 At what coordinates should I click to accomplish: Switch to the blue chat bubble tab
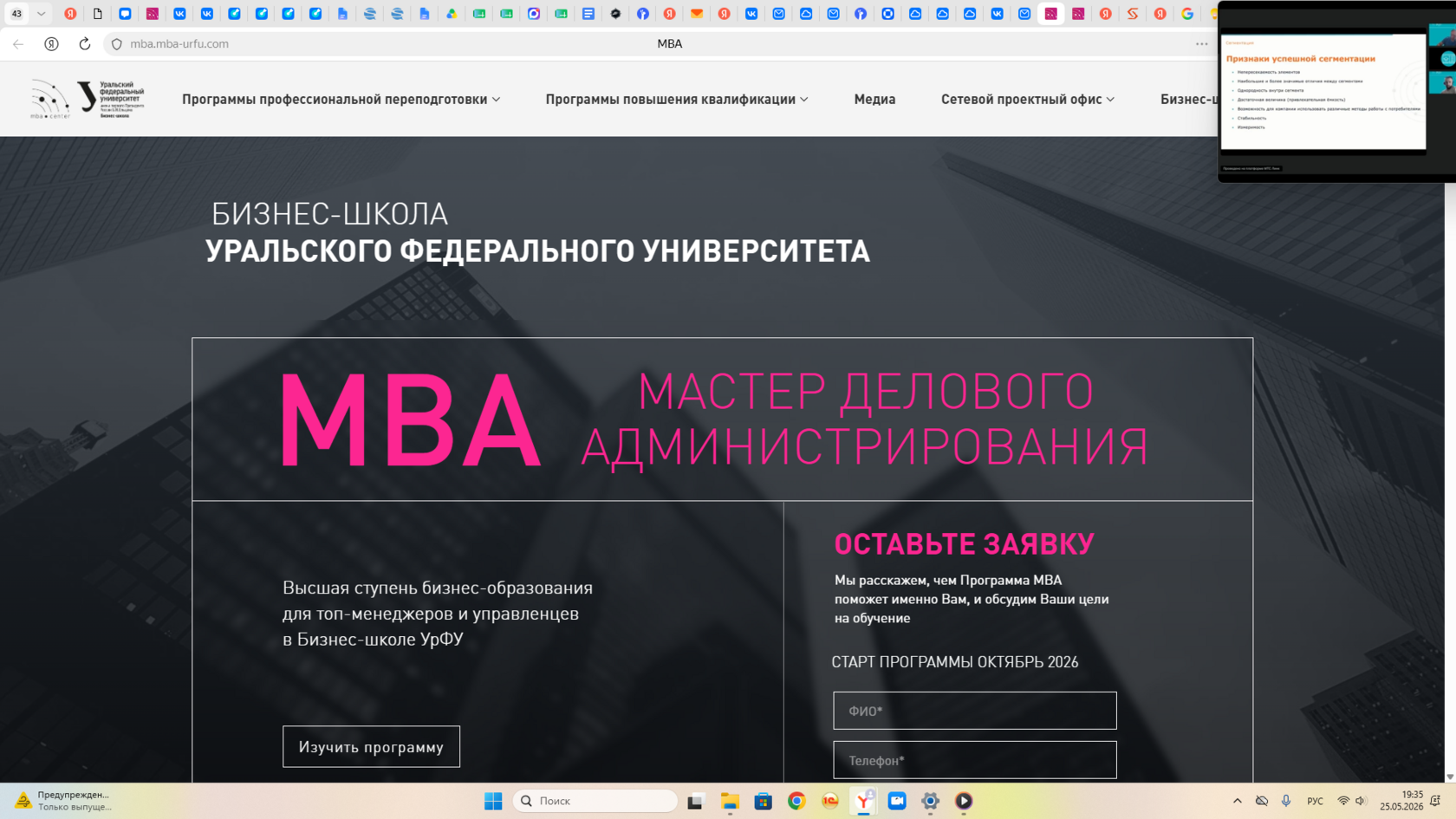[x=125, y=14]
